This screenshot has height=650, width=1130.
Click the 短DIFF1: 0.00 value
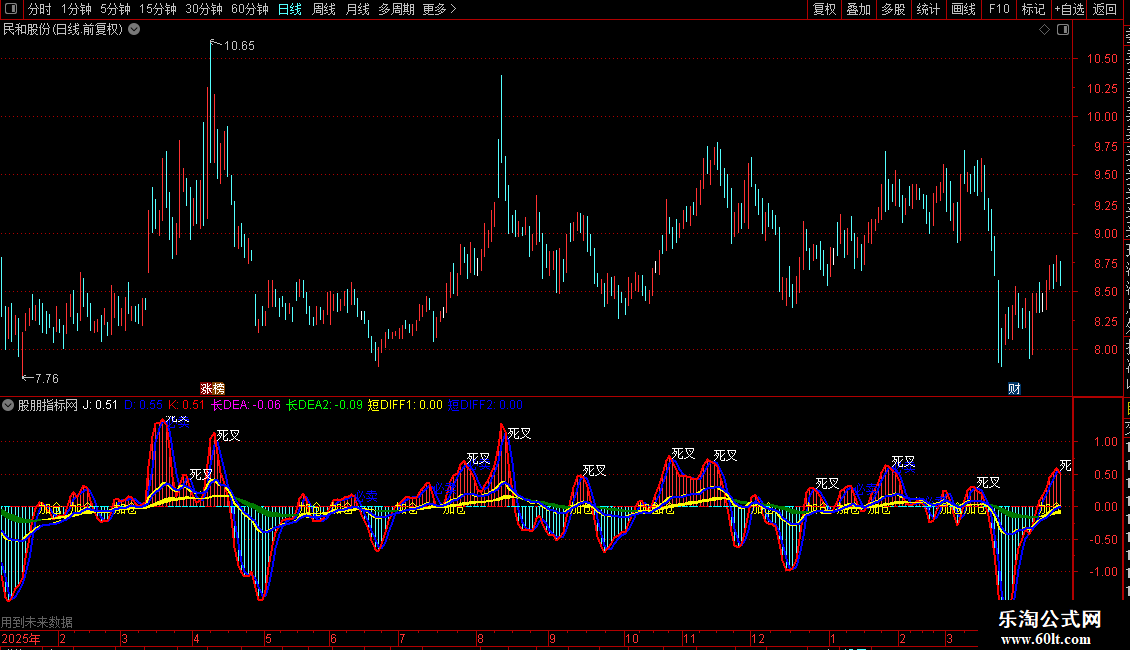(x=405, y=405)
